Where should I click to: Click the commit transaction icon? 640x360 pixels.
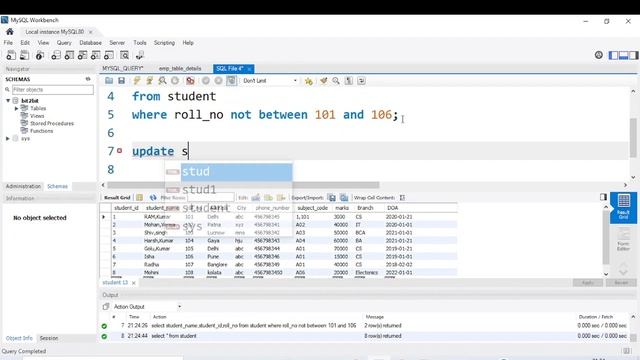tap(206, 81)
